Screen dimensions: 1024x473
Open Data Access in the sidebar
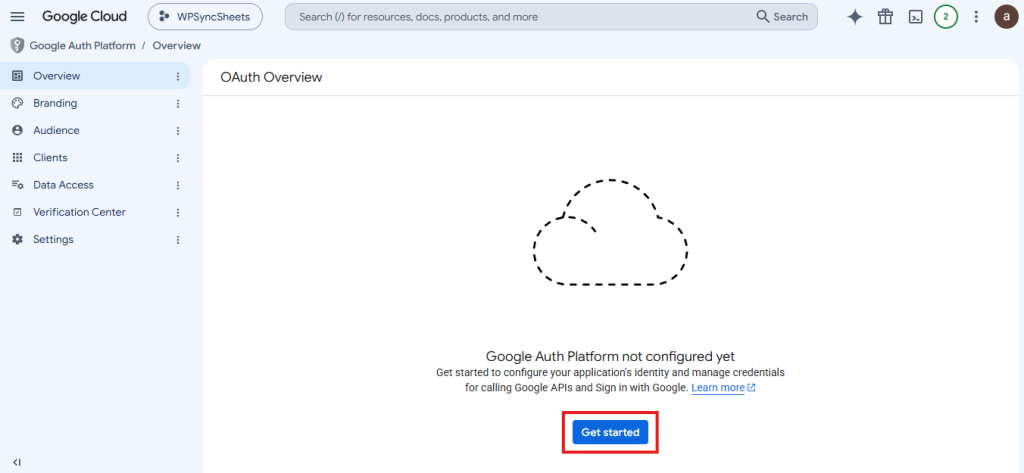95,185
